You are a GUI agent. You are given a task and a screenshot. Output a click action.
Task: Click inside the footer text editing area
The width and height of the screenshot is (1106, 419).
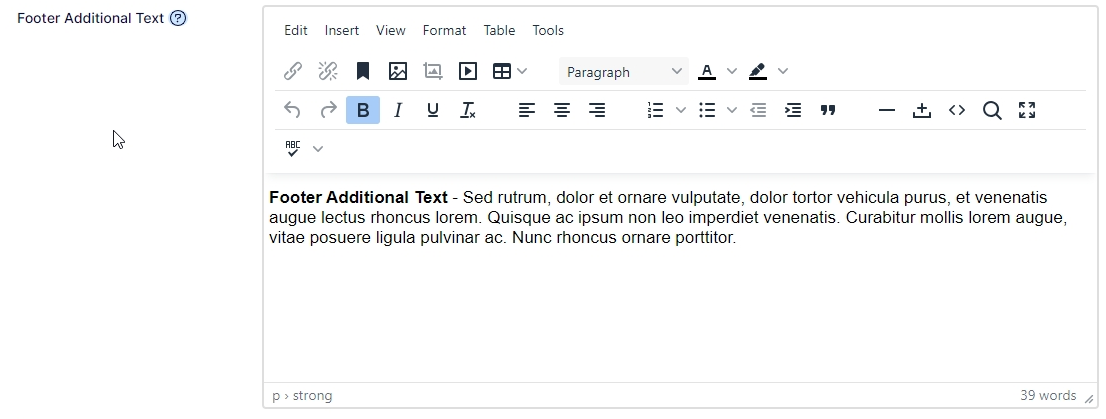pos(680,300)
